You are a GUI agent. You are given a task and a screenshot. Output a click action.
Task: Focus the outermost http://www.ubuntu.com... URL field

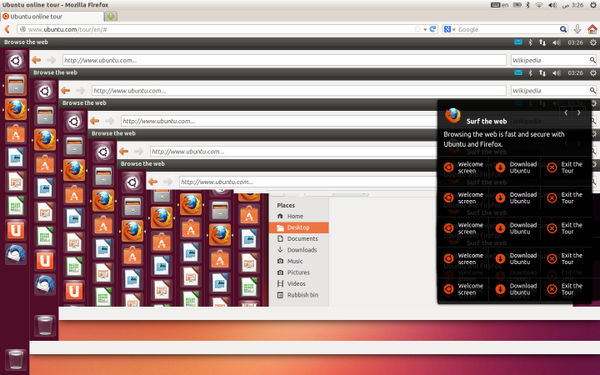coord(284,60)
